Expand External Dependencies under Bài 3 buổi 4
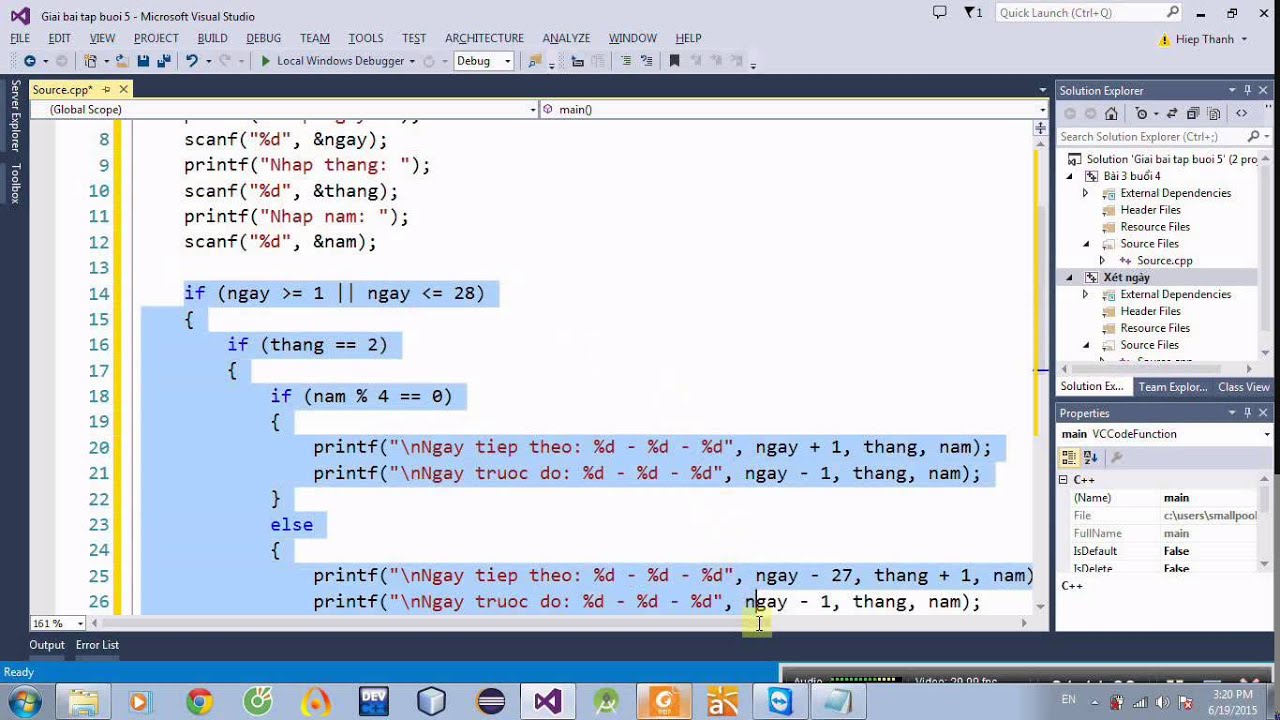The width and height of the screenshot is (1280, 720). 1085,193
